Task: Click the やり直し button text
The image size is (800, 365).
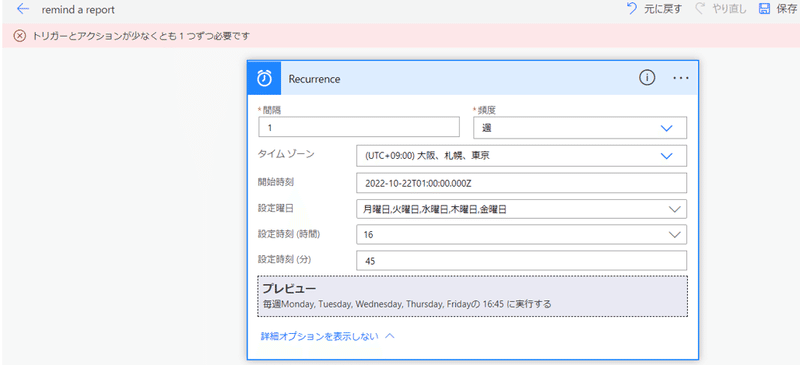Action: point(729,9)
